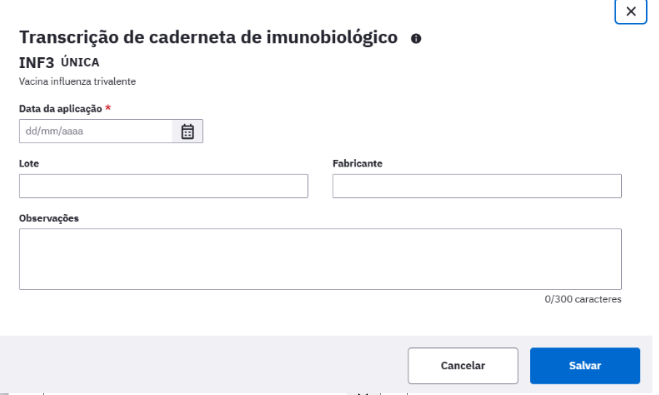Click the "Data da aplicação" label
This screenshot has height=395, width=659.
(61, 109)
